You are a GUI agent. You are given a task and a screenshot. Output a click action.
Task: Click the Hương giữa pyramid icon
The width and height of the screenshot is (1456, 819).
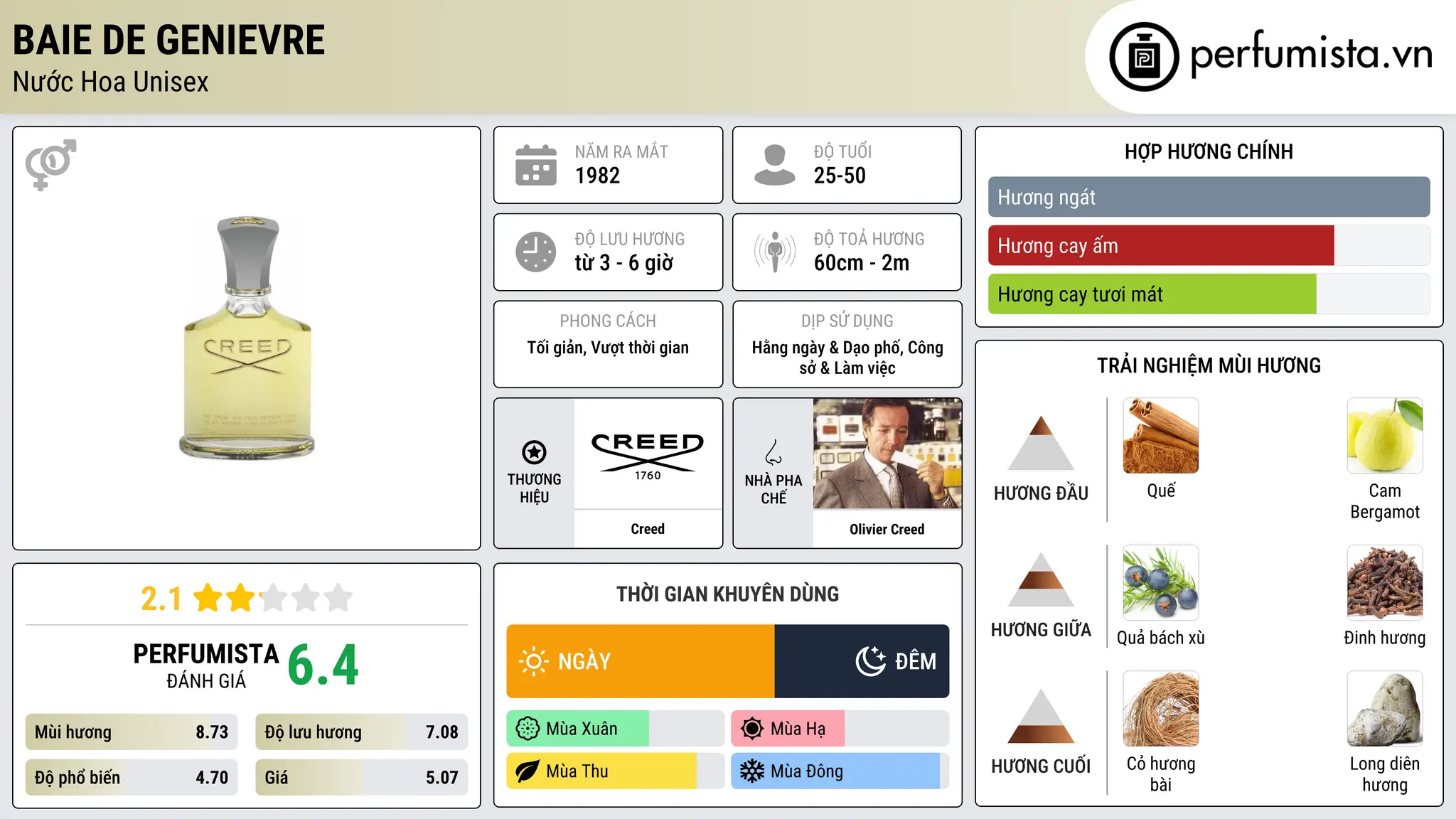pyautogui.click(x=1041, y=579)
